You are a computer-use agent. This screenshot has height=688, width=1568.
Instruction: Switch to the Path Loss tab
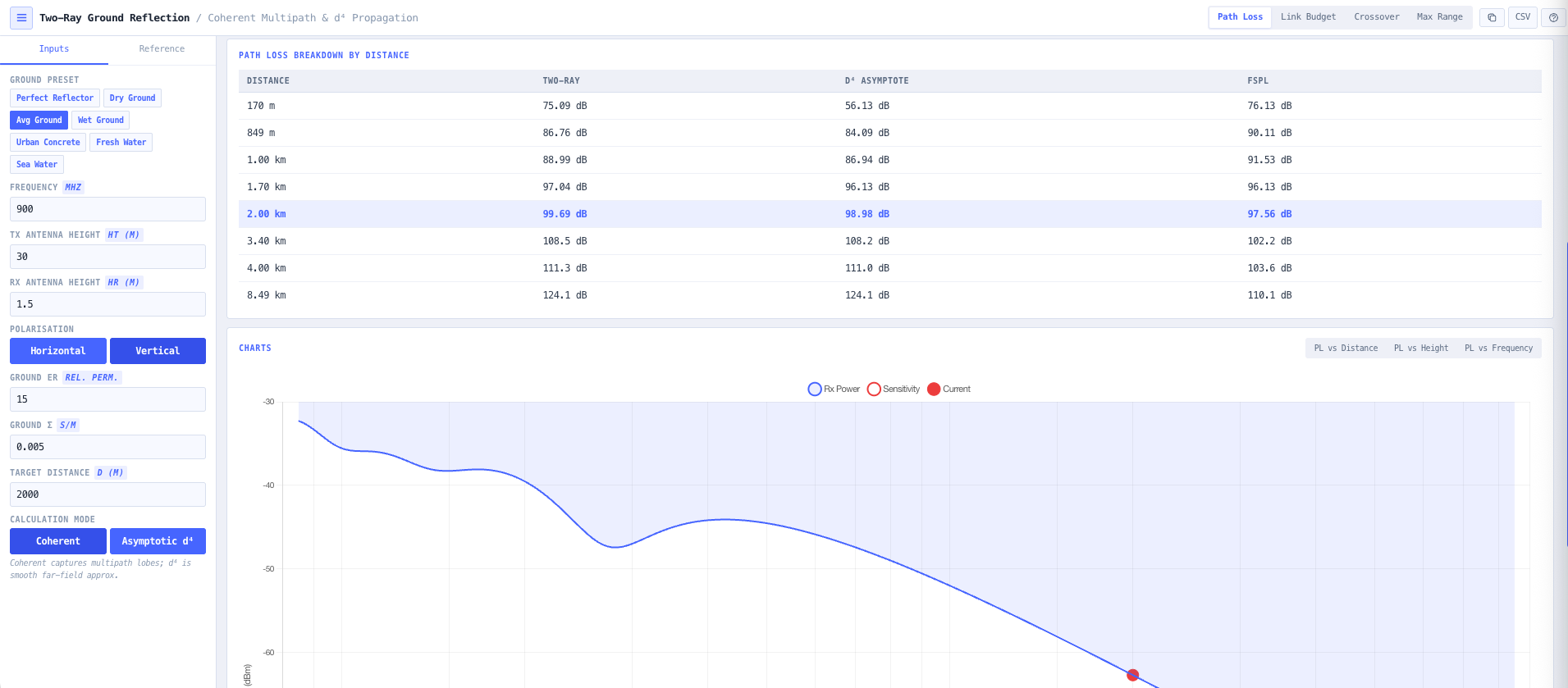click(1240, 17)
